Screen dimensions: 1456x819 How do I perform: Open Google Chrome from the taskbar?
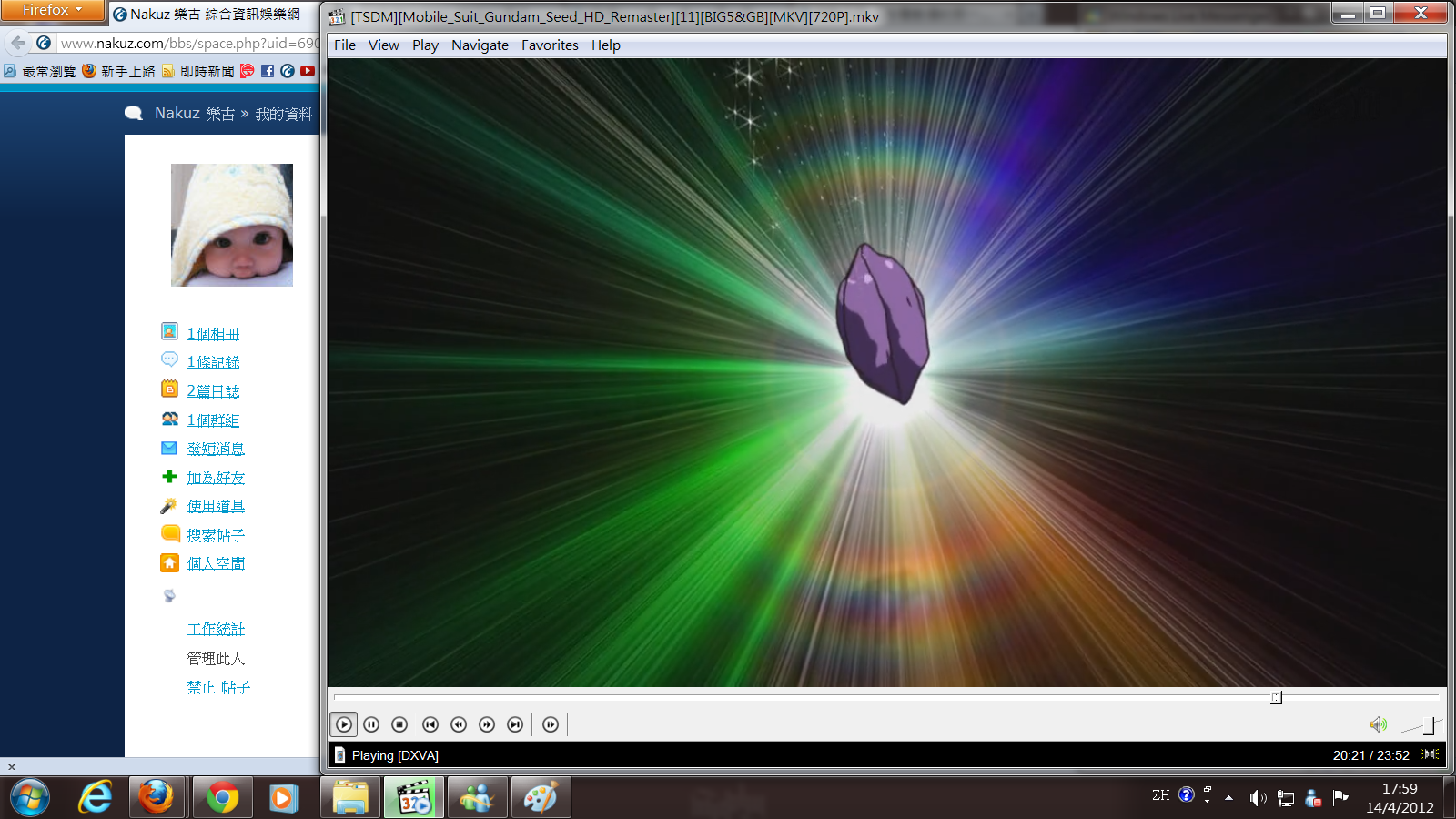coord(222,798)
